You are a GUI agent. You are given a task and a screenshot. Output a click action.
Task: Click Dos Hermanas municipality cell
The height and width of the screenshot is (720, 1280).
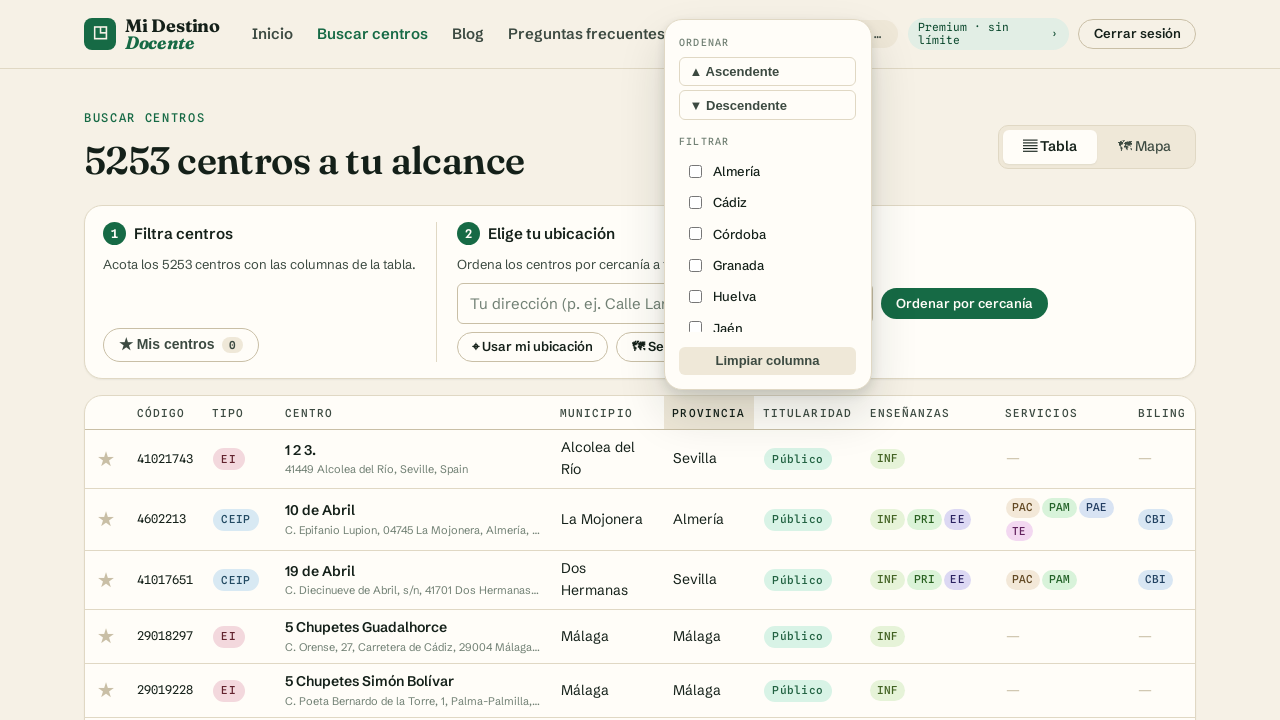(x=594, y=579)
